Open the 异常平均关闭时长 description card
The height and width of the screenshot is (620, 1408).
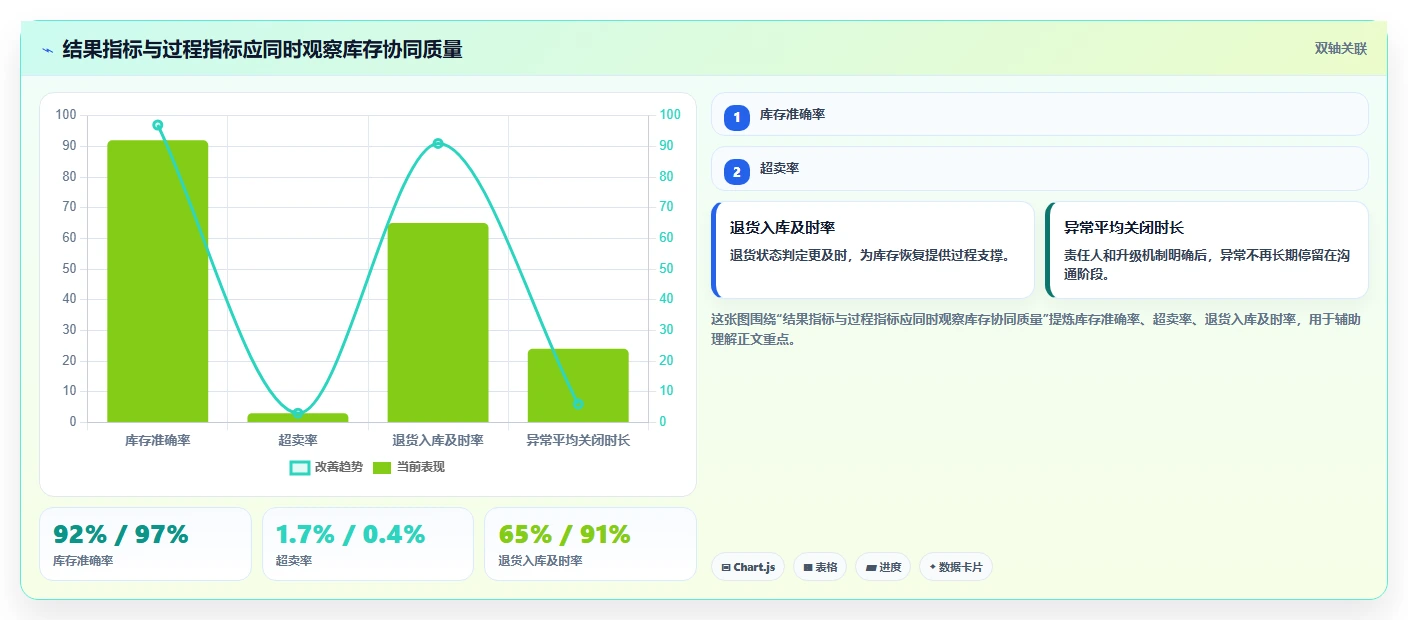(x=1207, y=250)
